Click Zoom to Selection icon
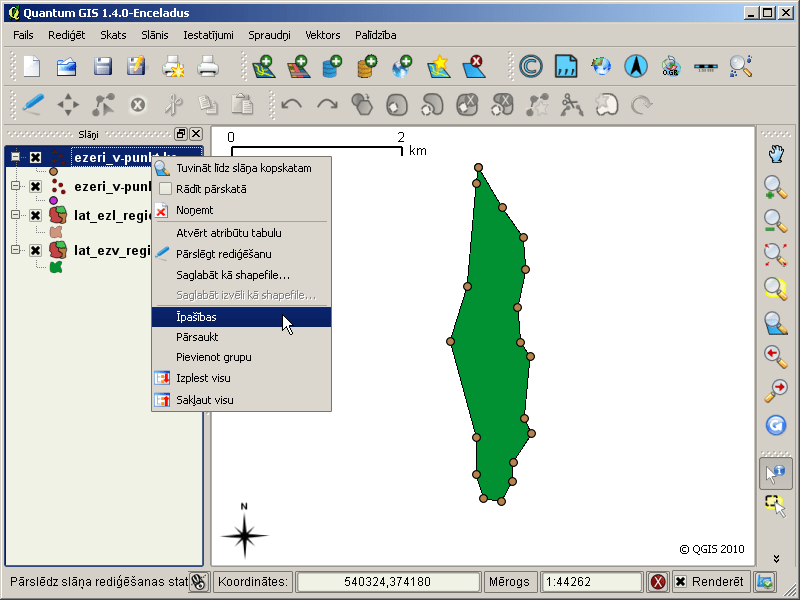 tap(776, 289)
